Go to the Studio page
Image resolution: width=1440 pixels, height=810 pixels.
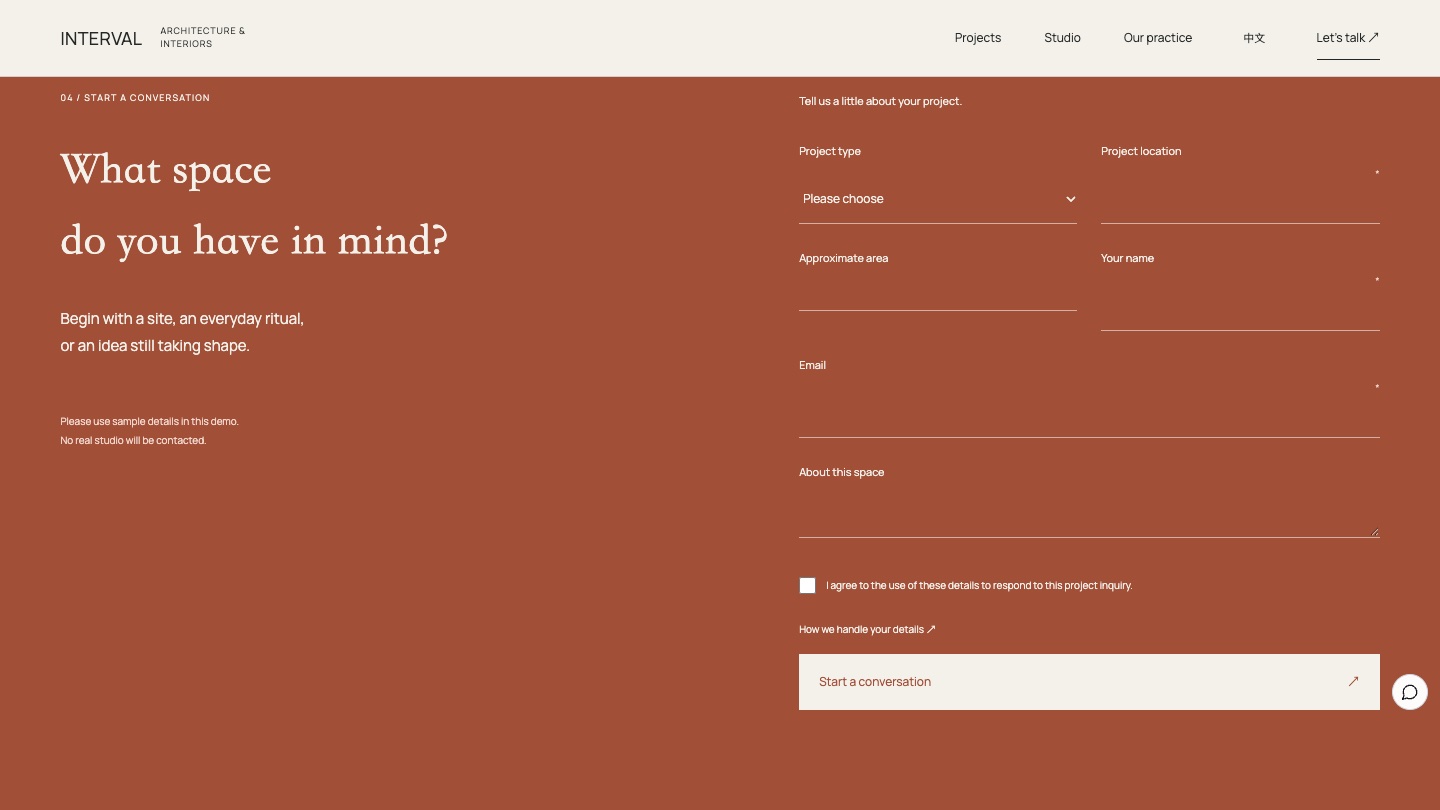tap(1062, 38)
